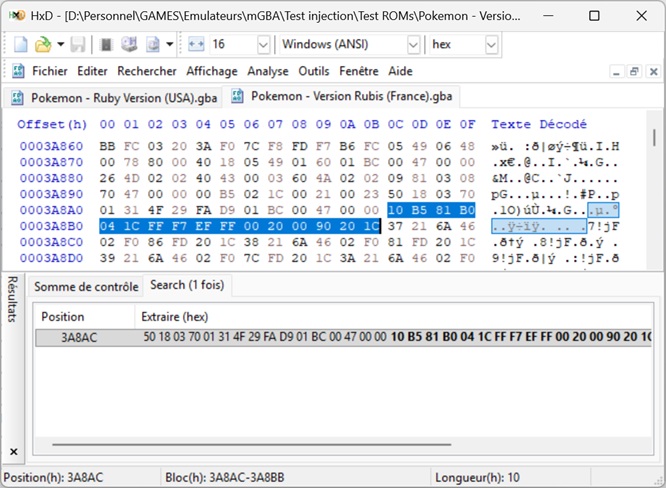Image resolution: width=666 pixels, height=488 pixels.
Task: Click the results horizontal scrollbar
Action: 300,445
